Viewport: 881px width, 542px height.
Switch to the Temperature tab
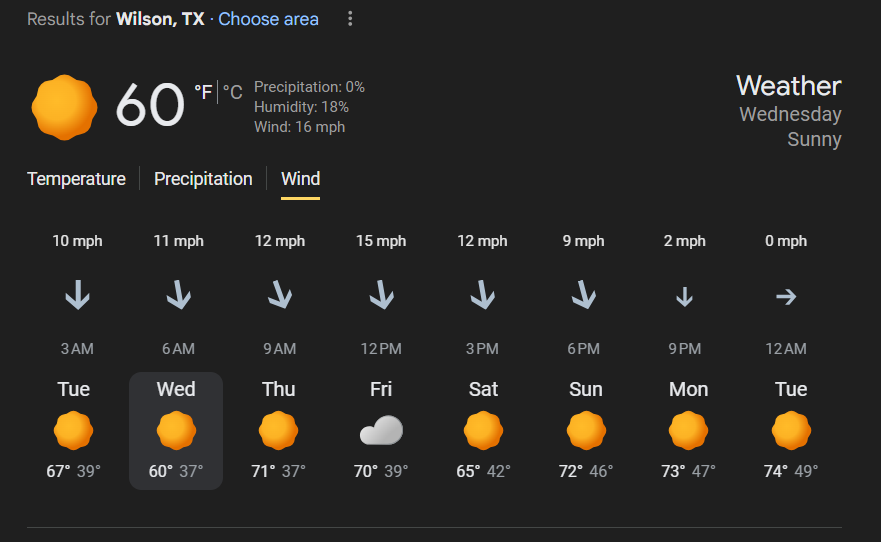(76, 179)
